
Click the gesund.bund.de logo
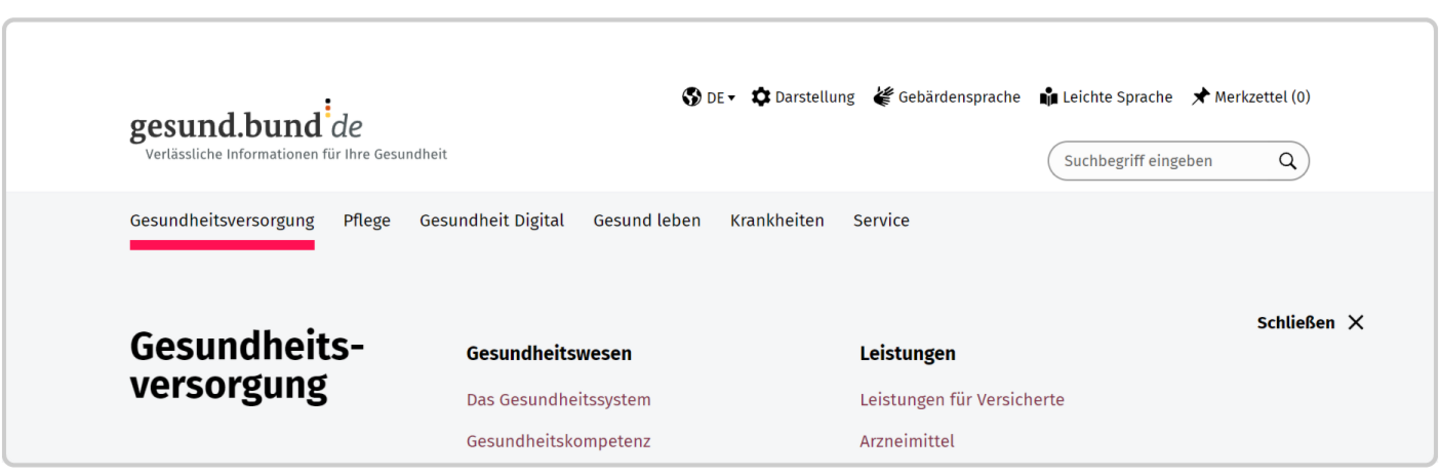point(246,126)
